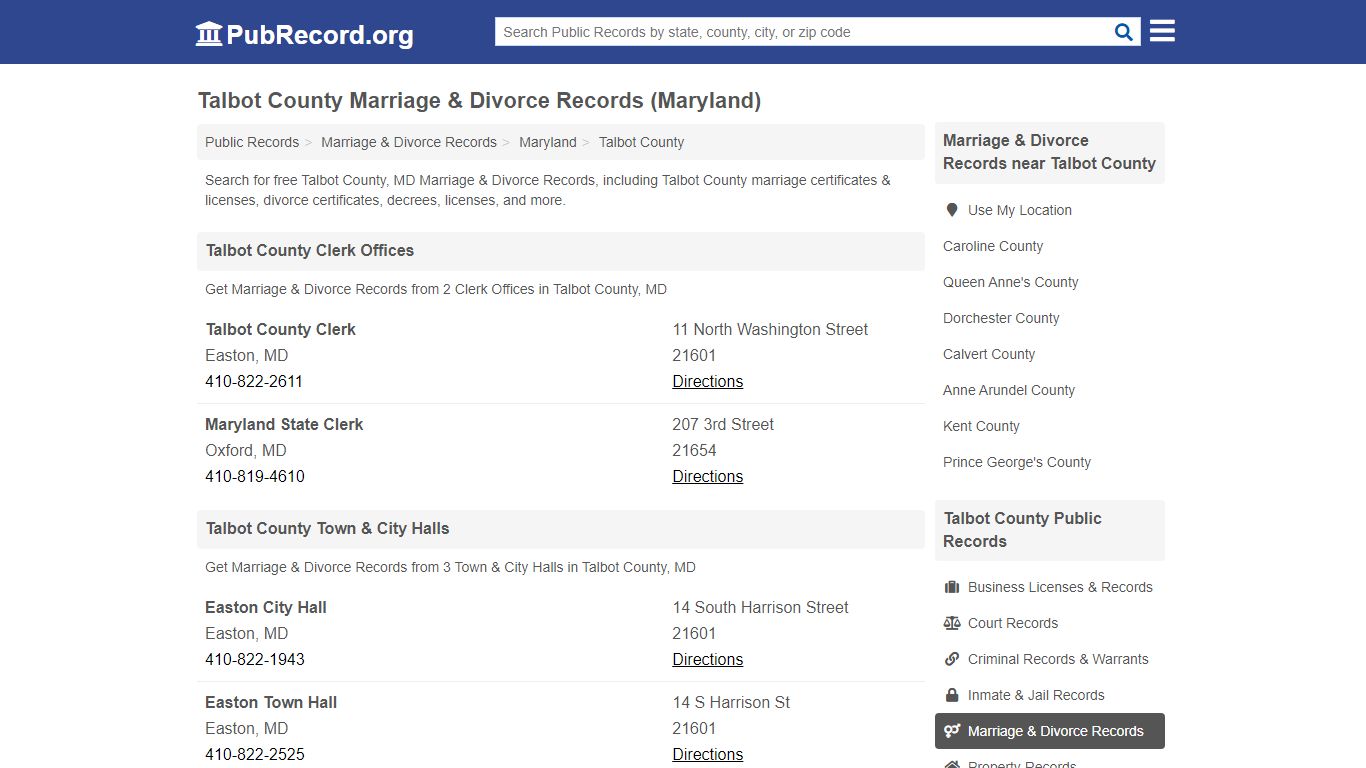The height and width of the screenshot is (768, 1366).
Task: Click the search magnifier icon
Action: [x=1124, y=32]
